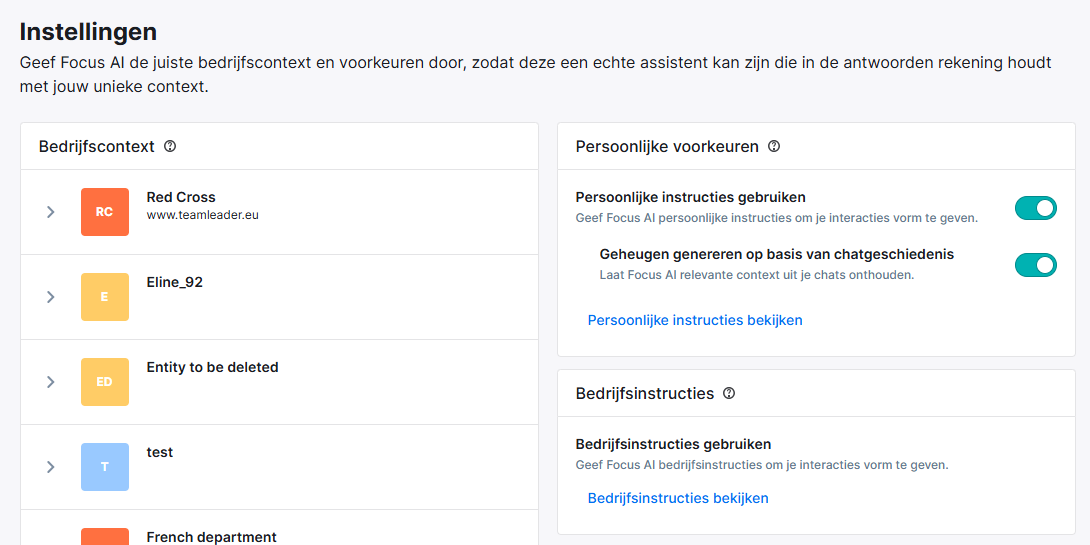Turn off Geheugen genereren op basis van chatgeschiedenis
The width and height of the screenshot is (1090, 545).
pyautogui.click(x=1036, y=265)
